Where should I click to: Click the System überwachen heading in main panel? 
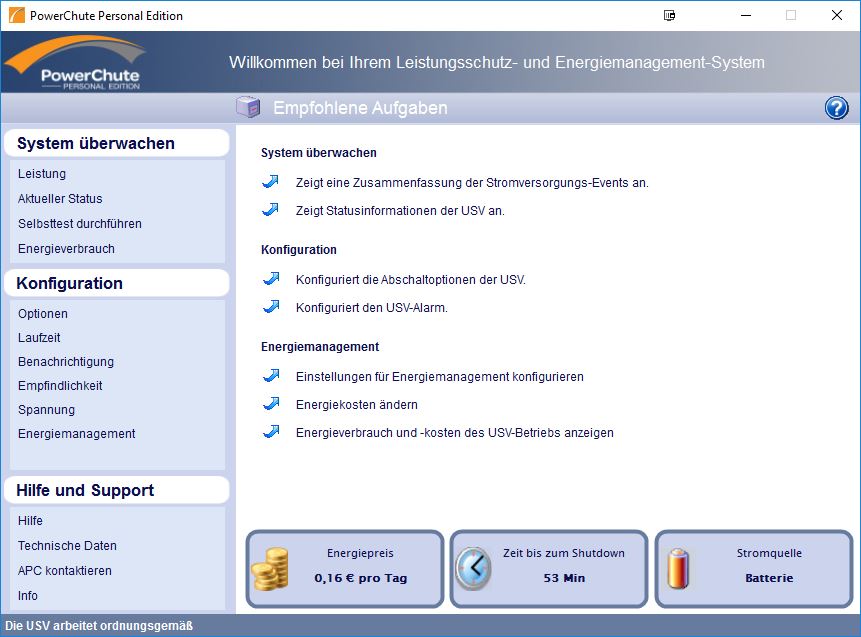tap(318, 153)
